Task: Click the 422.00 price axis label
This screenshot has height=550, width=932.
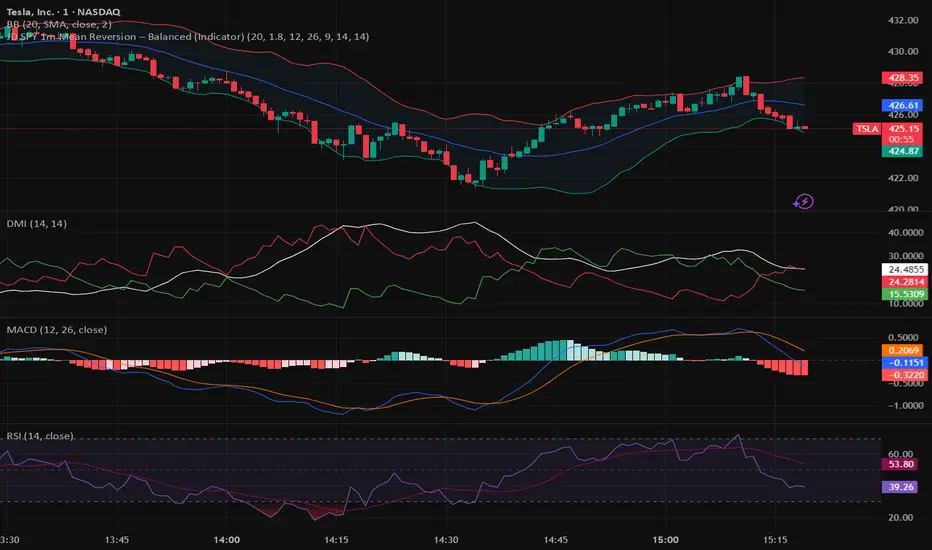Action: click(x=903, y=178)
